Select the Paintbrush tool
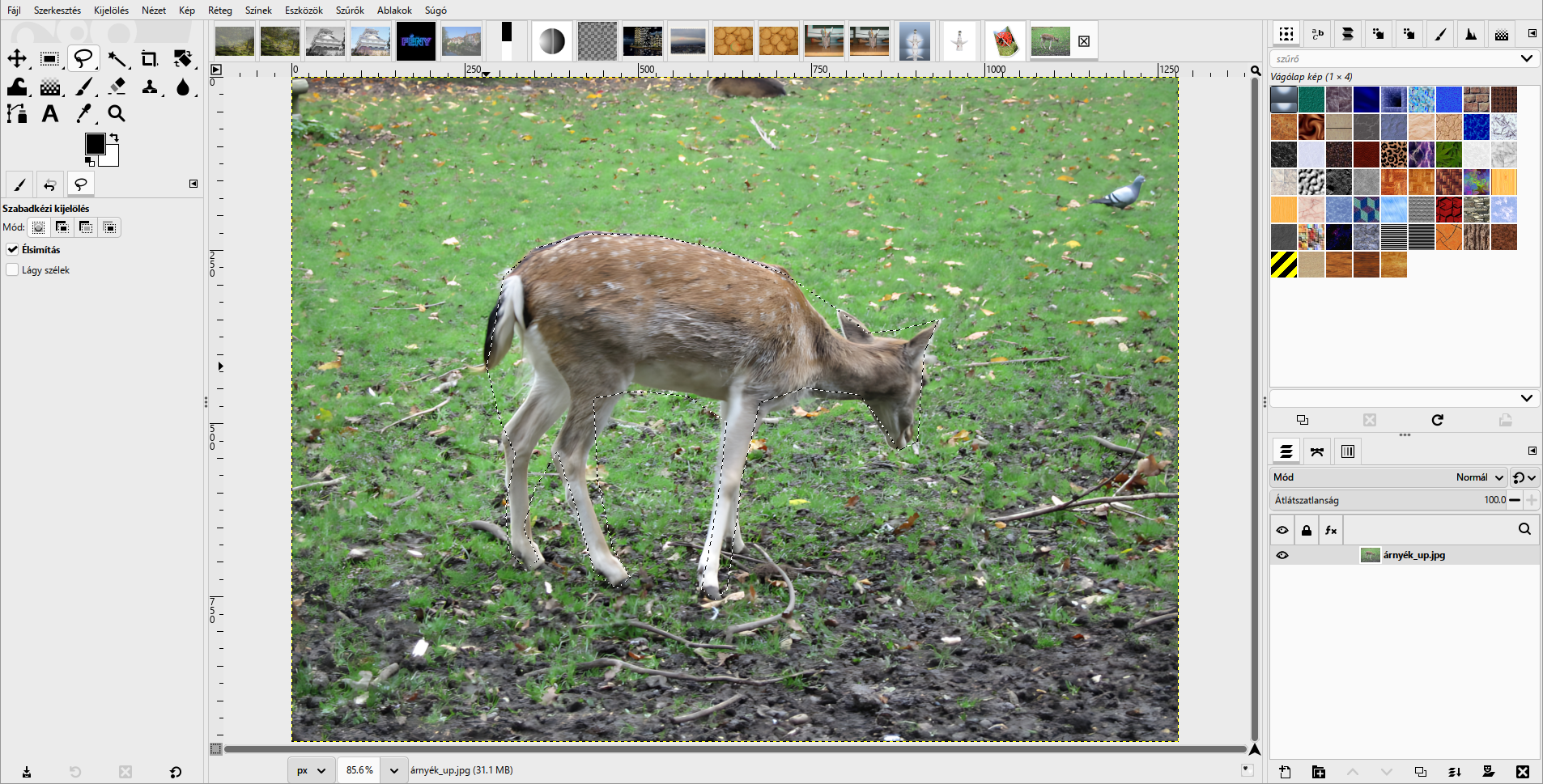Viewport: 1543px width, 784px height. pyautogui.click(x=83, y=86)
